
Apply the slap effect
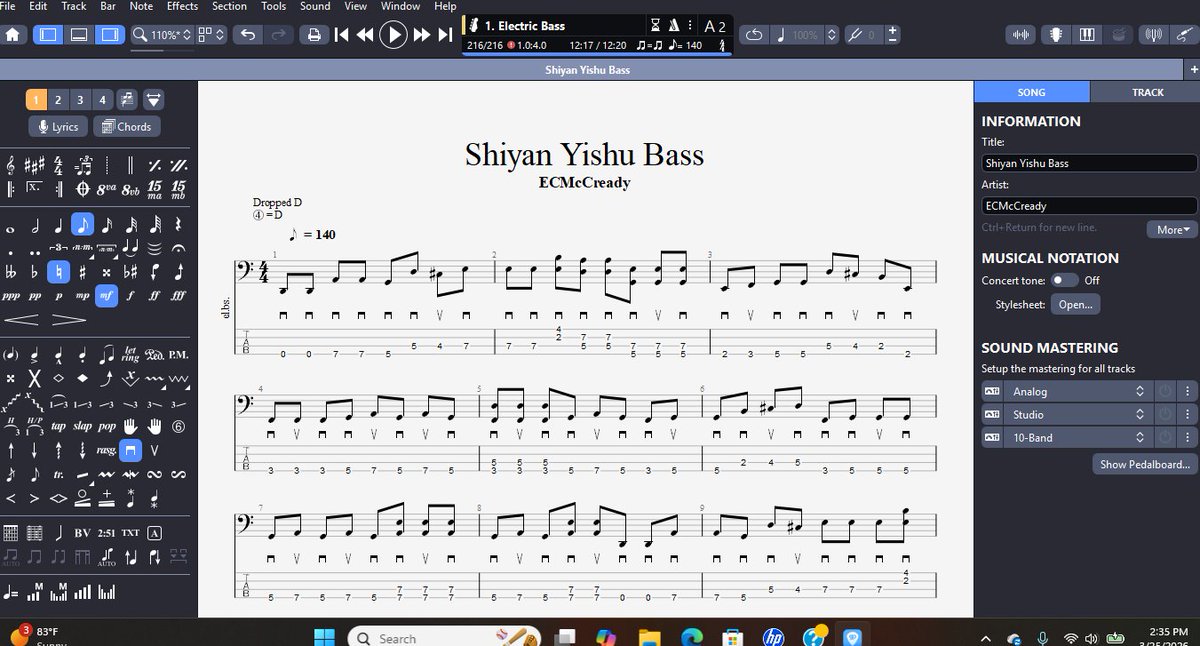82,427
